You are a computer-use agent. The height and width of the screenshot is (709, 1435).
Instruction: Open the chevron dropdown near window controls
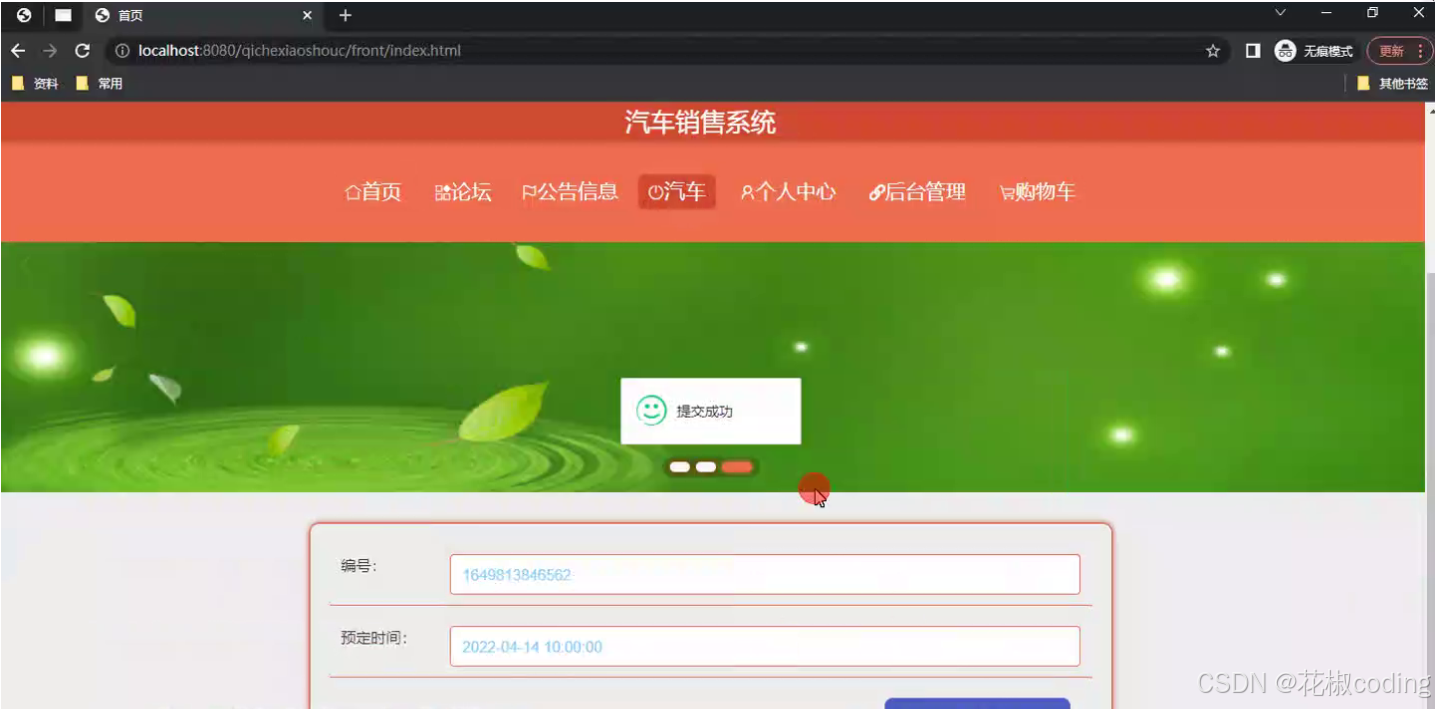pyautogui.click(x=1280, y=12)
